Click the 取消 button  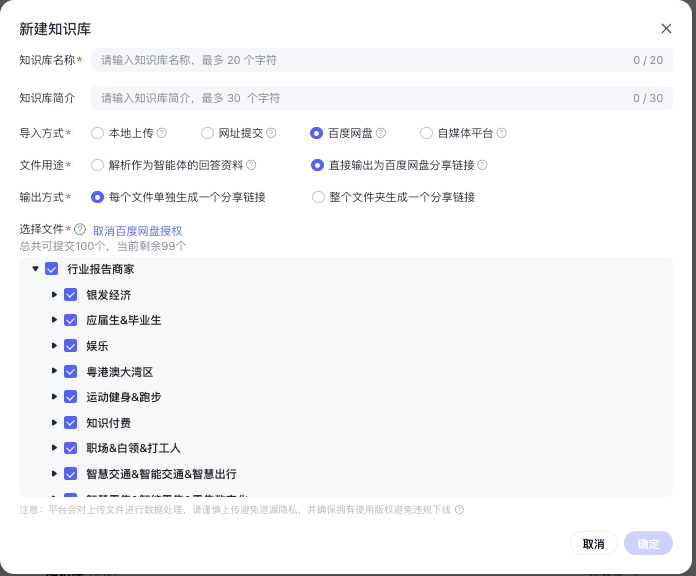pyautogui.click(x=593, y=544)
